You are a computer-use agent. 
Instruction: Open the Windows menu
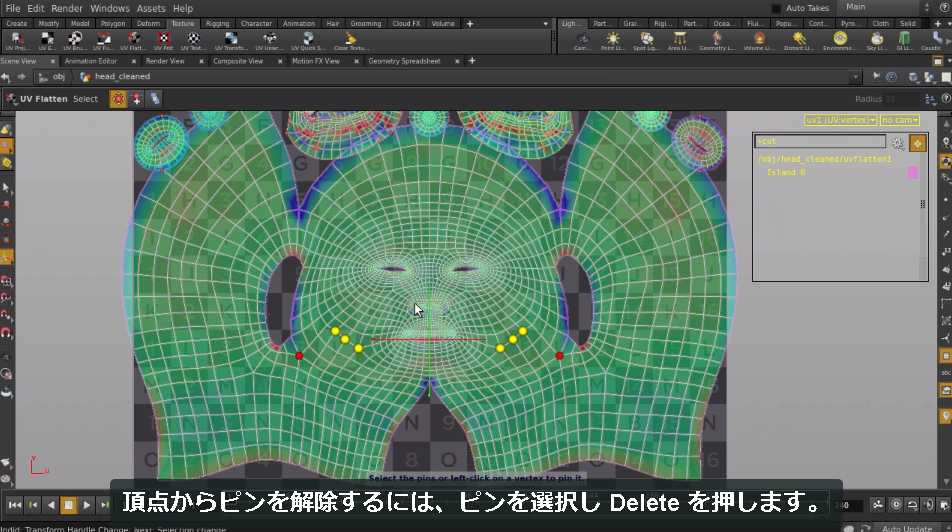coord(110,9)
